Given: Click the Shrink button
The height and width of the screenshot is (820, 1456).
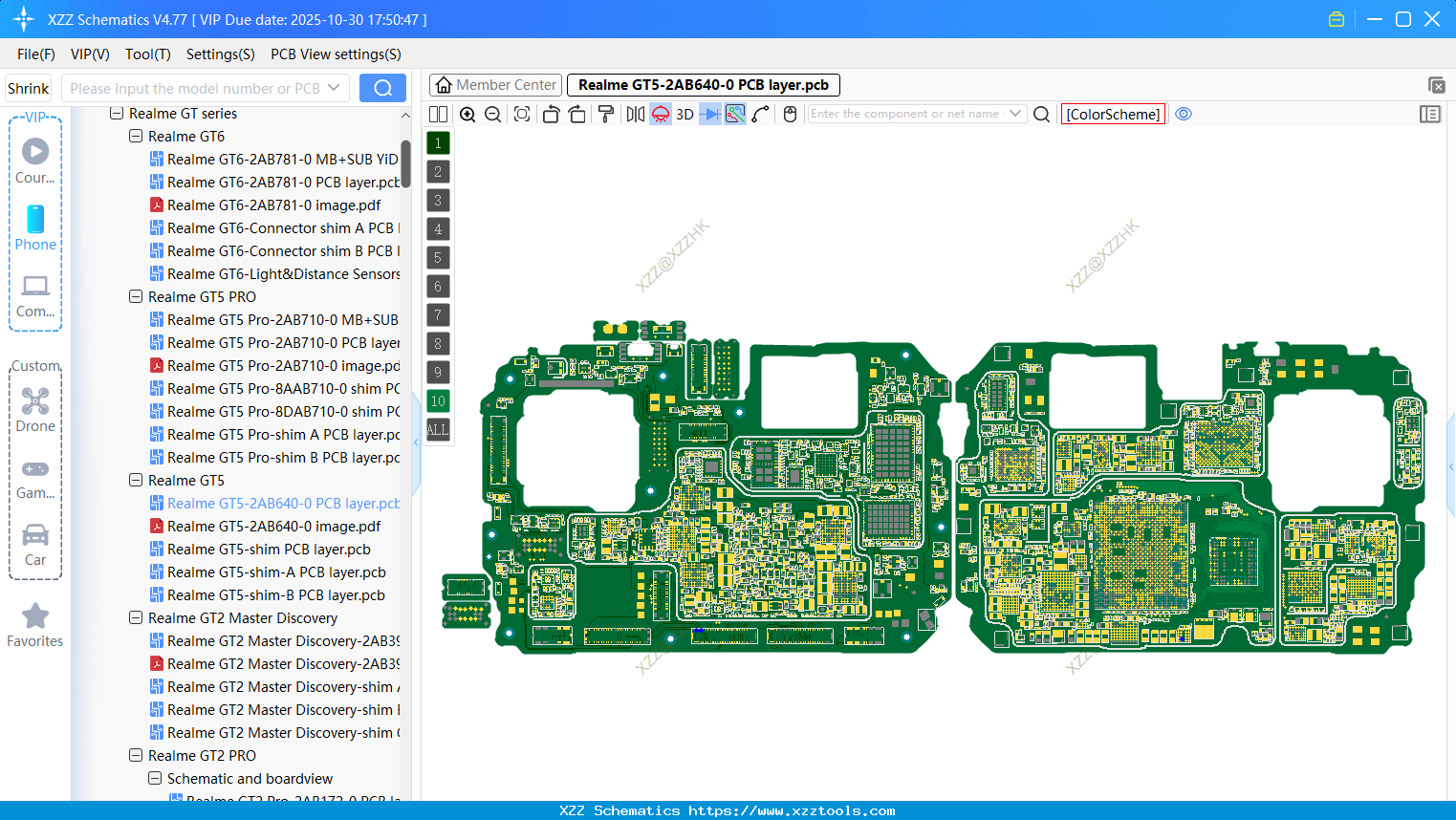Looking at the screenshot, I should click(x=29, y=88).
